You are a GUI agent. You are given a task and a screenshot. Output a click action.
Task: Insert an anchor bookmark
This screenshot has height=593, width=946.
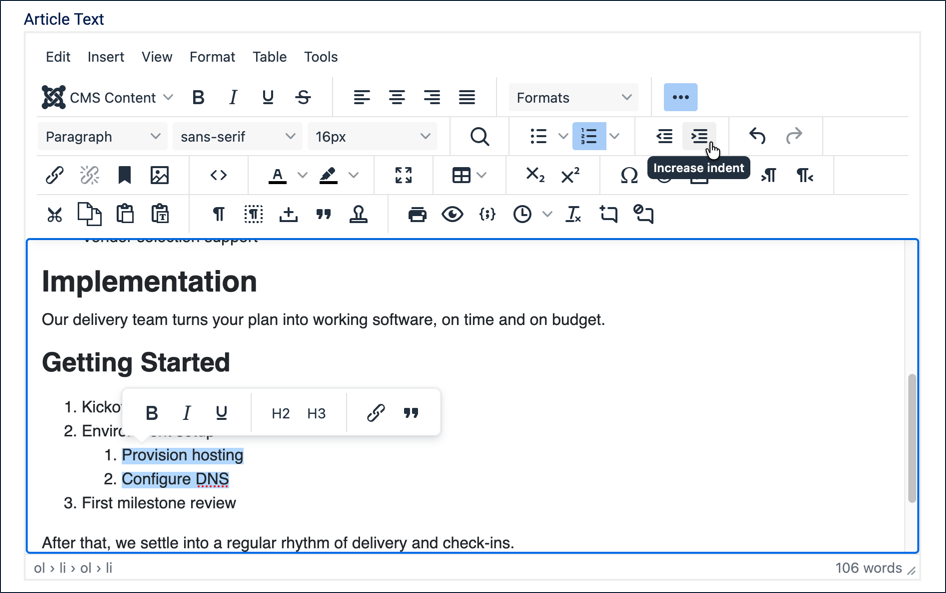click(x=124, y=175)
